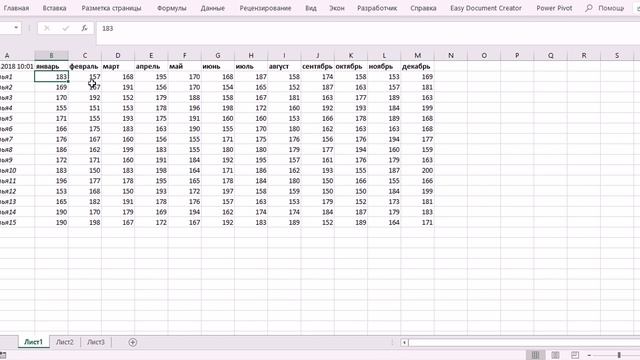Screen dimensions: 640x360
Task: Select row label ending #10
Action: pos(17,170)
